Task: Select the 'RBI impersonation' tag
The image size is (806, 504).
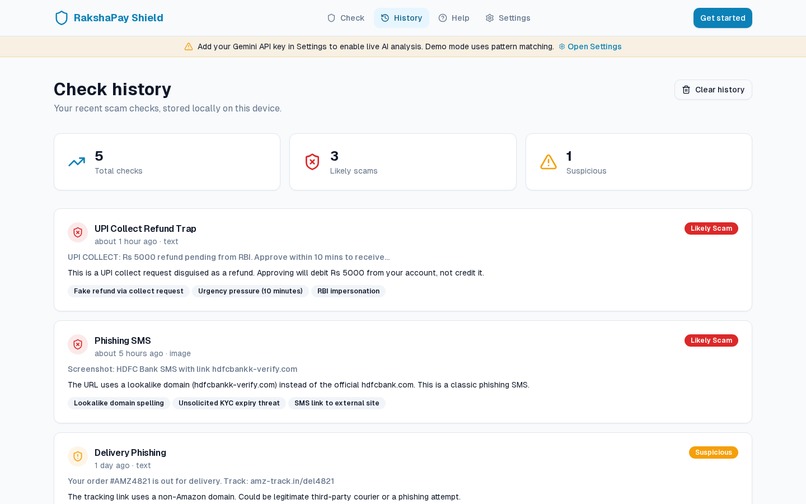Action: click(349, 291)
